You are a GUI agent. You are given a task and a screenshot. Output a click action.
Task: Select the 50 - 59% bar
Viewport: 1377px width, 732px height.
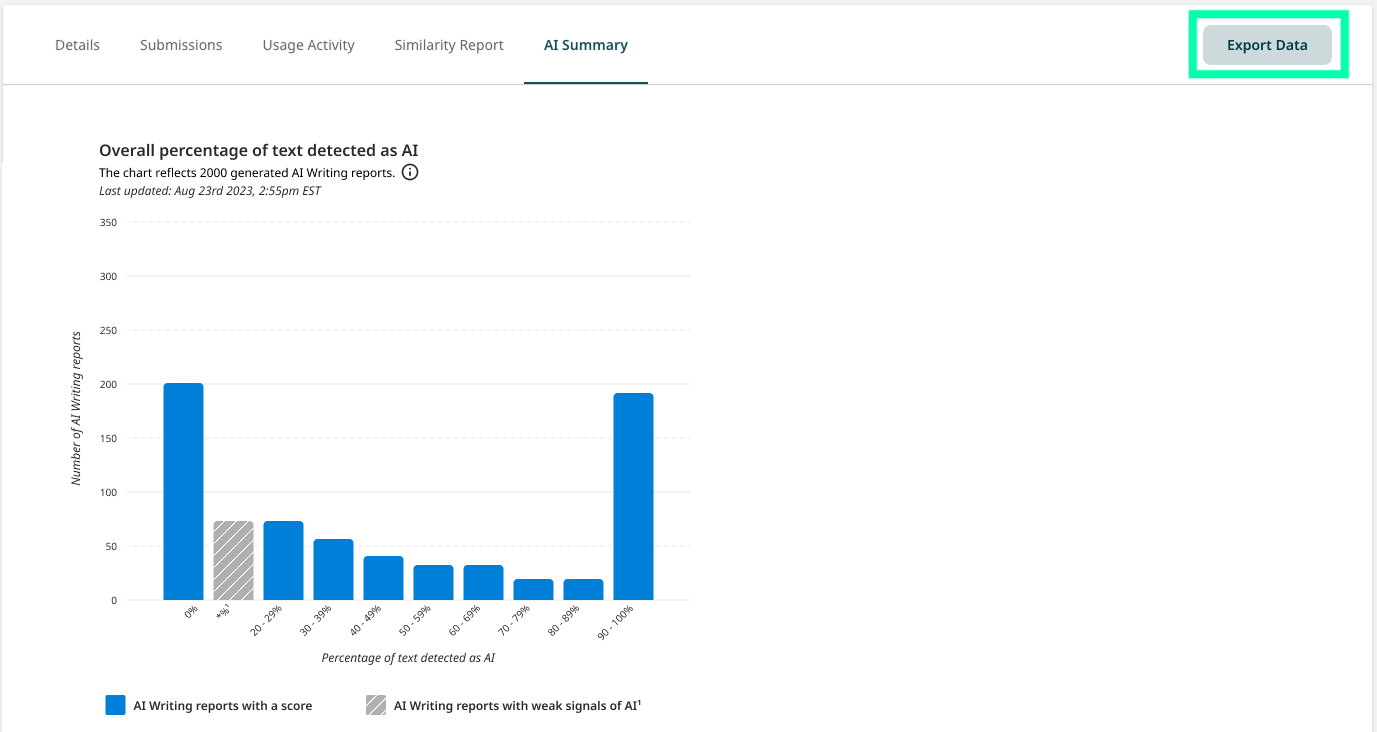(x=434, y=582)
